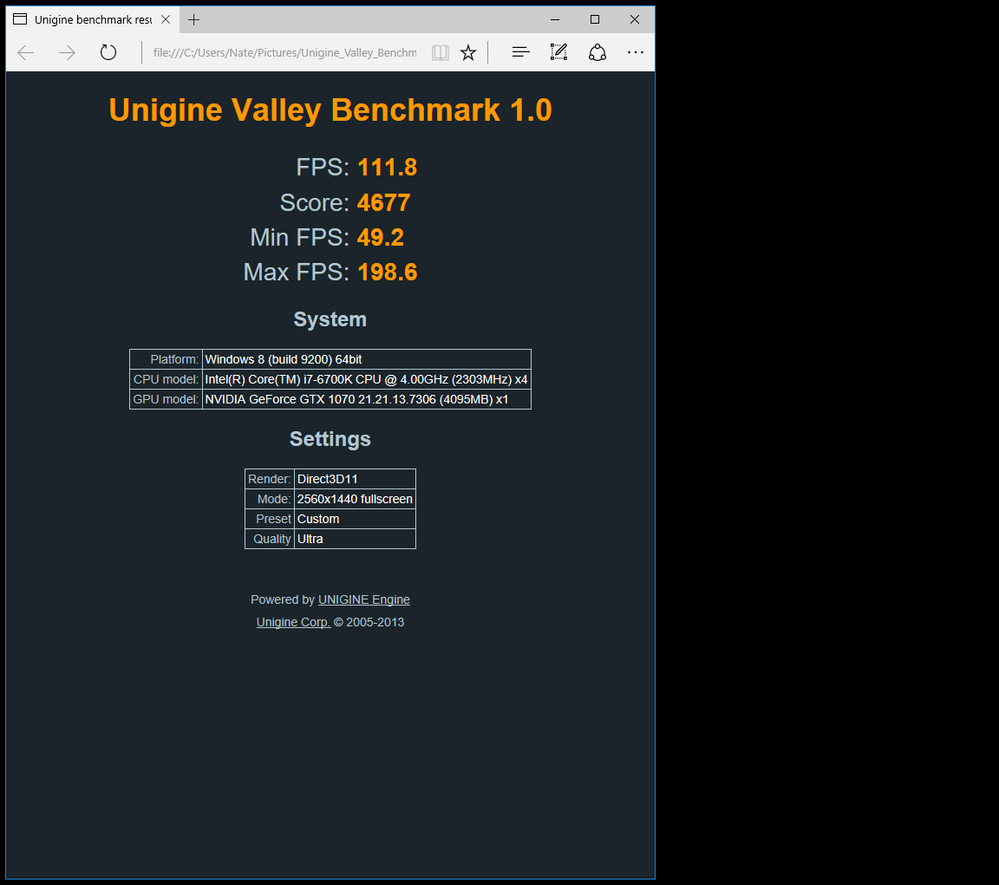Click the Quality row label

(272, 538)
